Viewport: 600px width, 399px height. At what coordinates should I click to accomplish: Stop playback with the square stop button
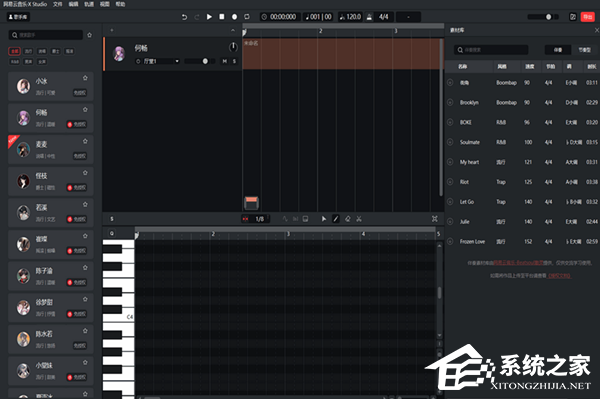tap(222, 17)
